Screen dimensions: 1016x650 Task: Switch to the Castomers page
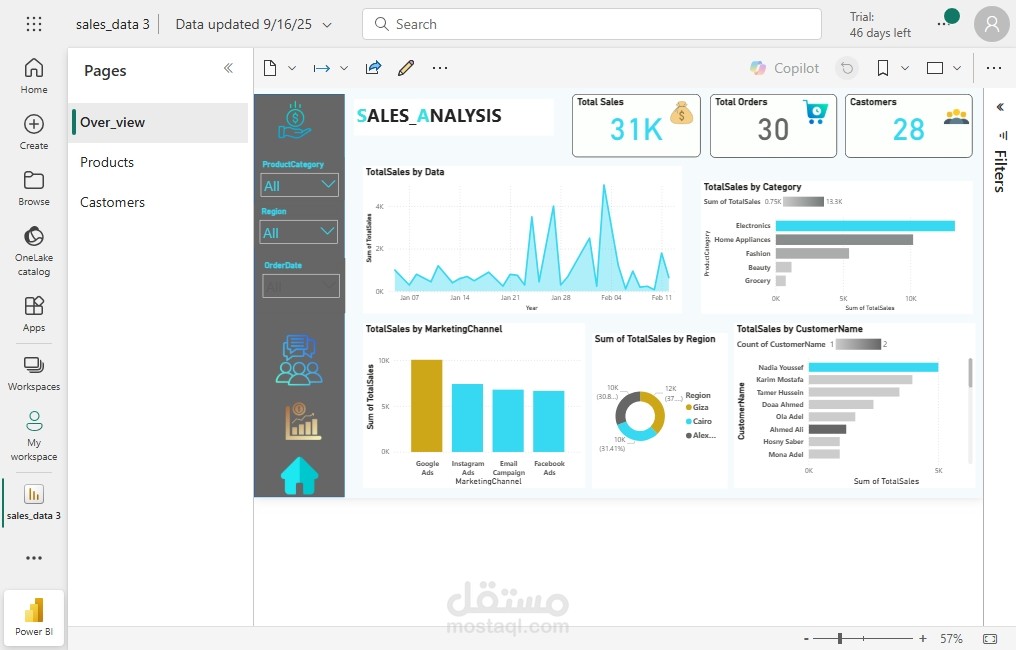tap(159, 203)
